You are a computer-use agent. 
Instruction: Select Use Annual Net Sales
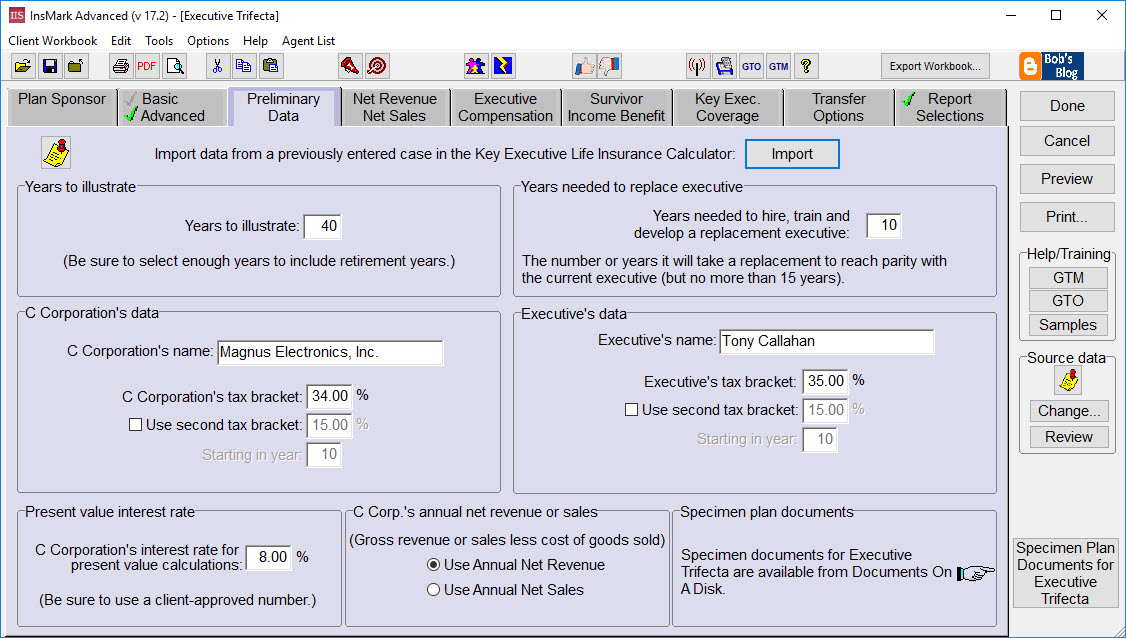click(433, 589)
